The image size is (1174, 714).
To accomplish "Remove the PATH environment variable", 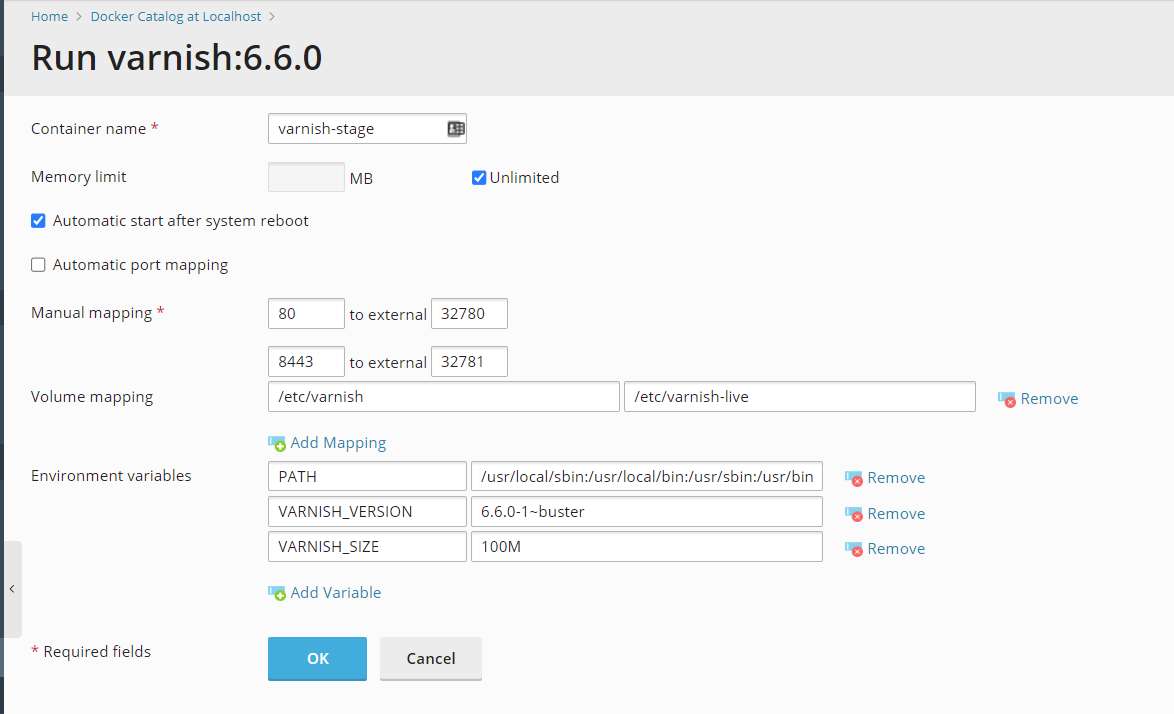I will [x=896, y=478].
